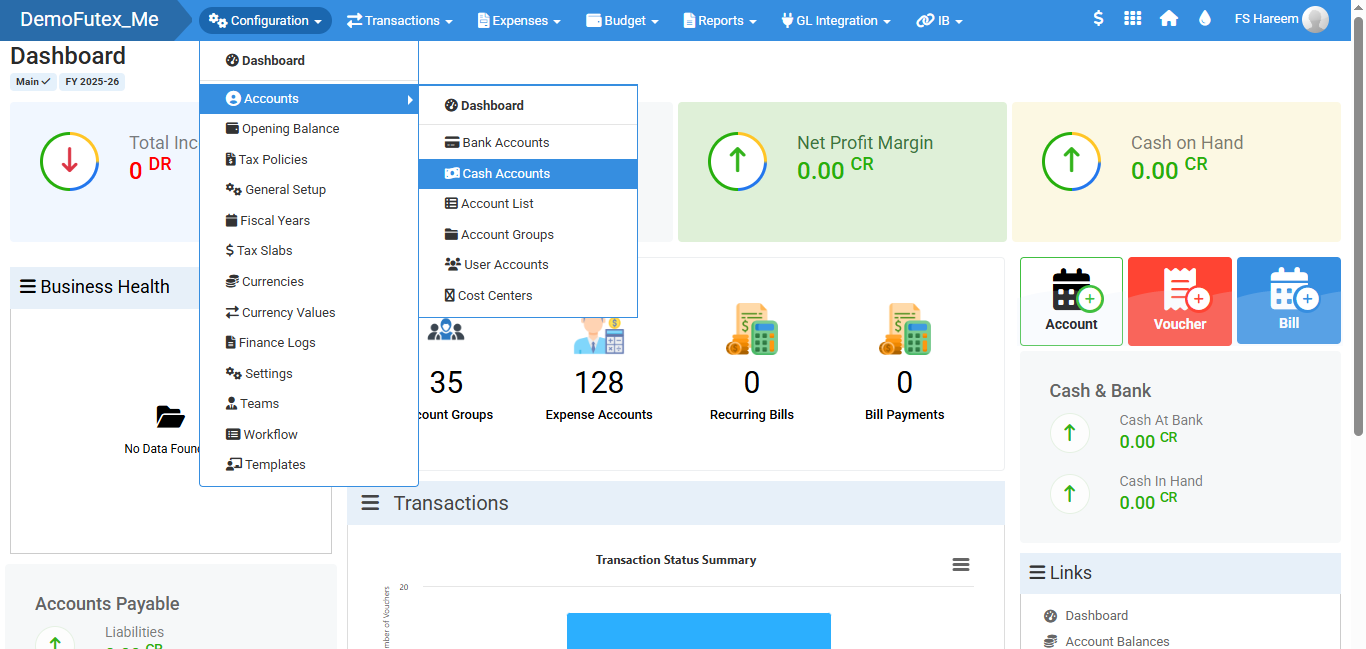
Task: Click the red Voucher tile
Action: [1179, 301]
